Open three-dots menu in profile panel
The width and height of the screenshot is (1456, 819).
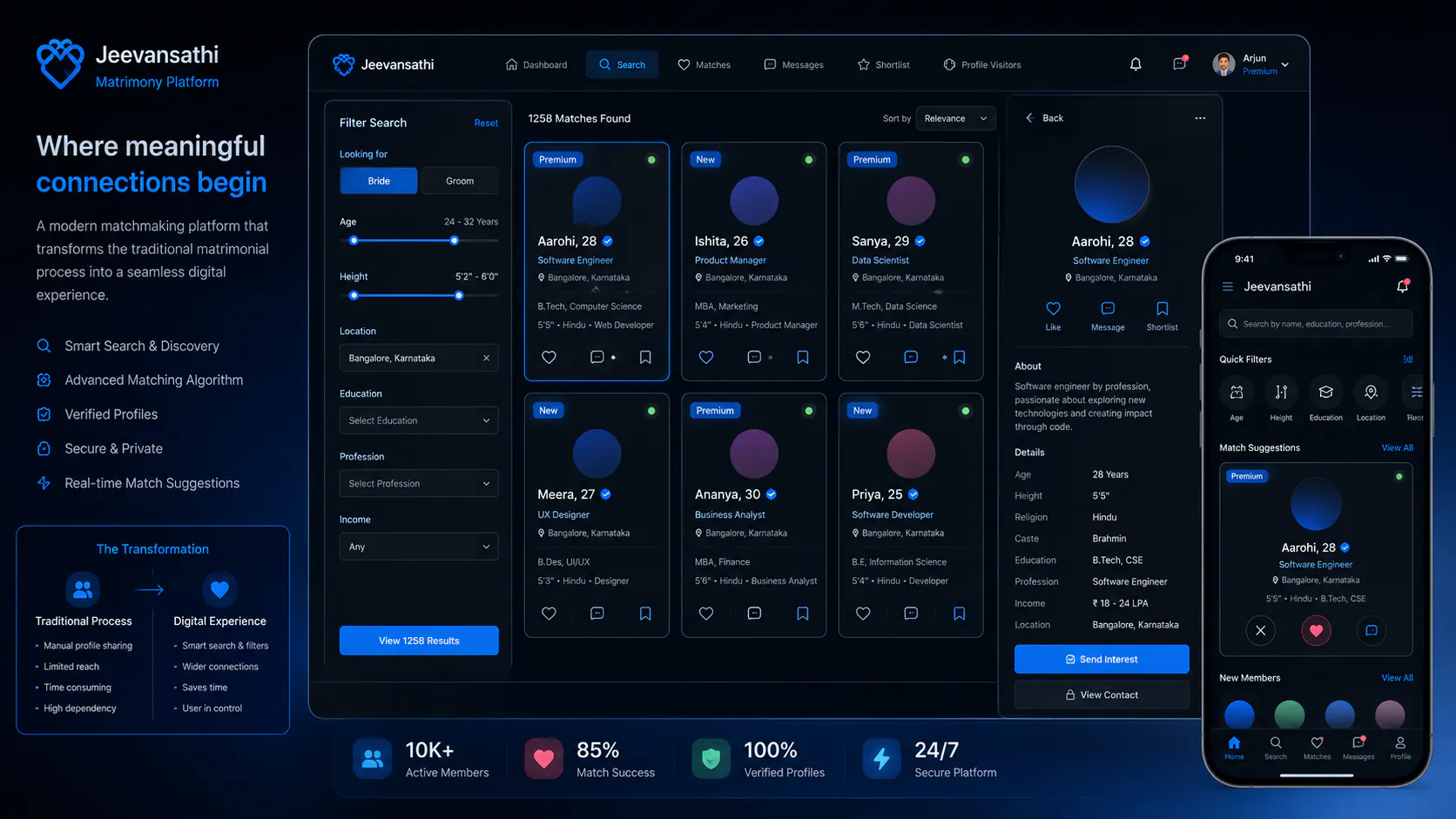tap(1200, 117)
